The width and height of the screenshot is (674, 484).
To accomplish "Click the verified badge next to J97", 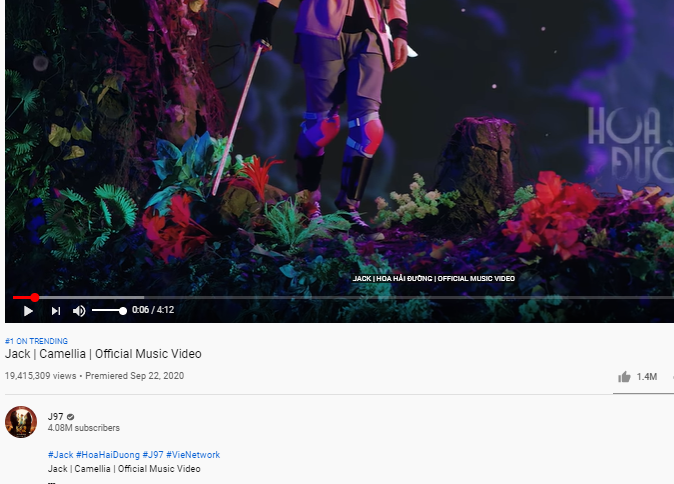I will coord(71,417).
